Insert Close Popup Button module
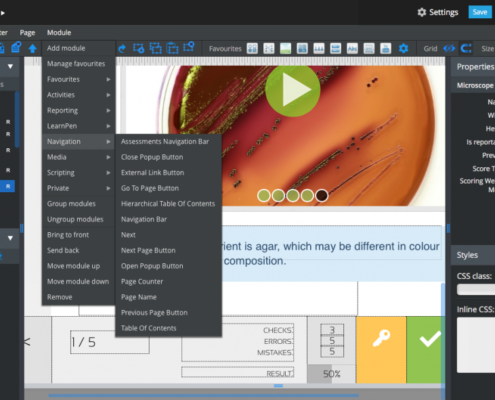Image resolution: width=495 pixels, height=400 pixels. click(168, 157)
